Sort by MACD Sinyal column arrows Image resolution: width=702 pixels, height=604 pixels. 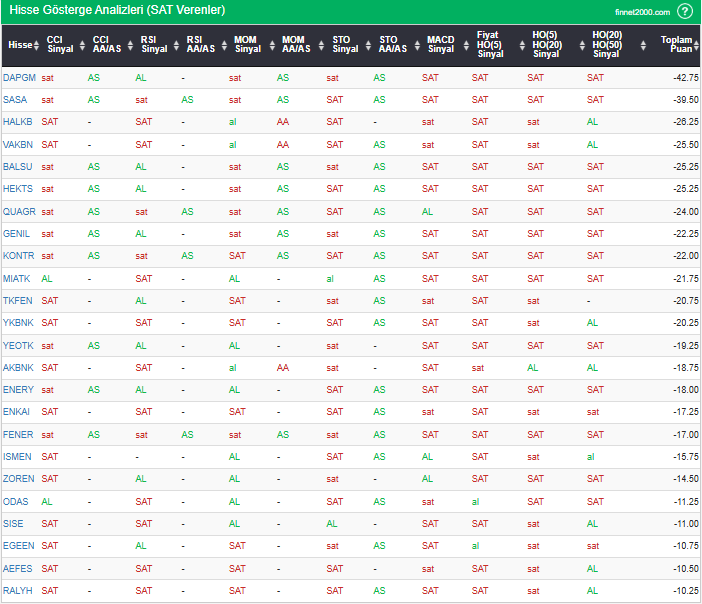(x=461, y=45)
